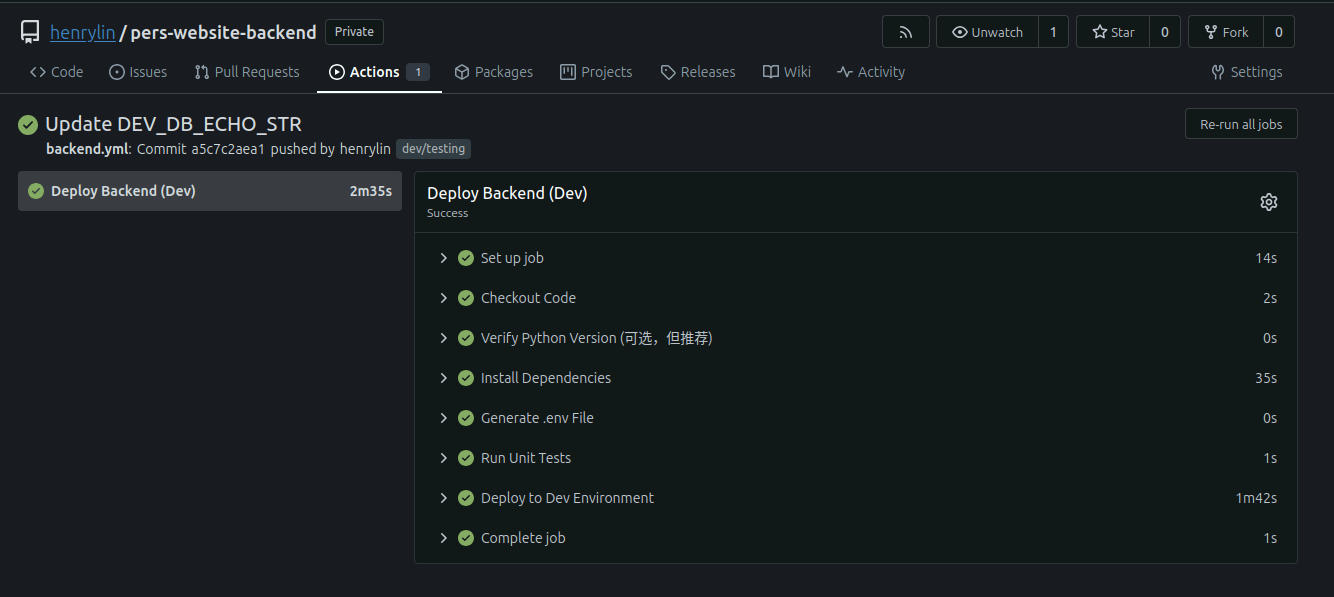Click the Star button for this repo

pyautogui.click(x=1113, y=32)
